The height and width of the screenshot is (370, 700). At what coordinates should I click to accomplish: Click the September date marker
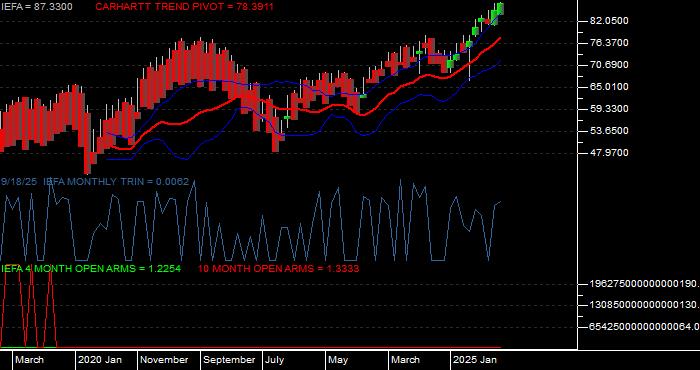point(229,360)
